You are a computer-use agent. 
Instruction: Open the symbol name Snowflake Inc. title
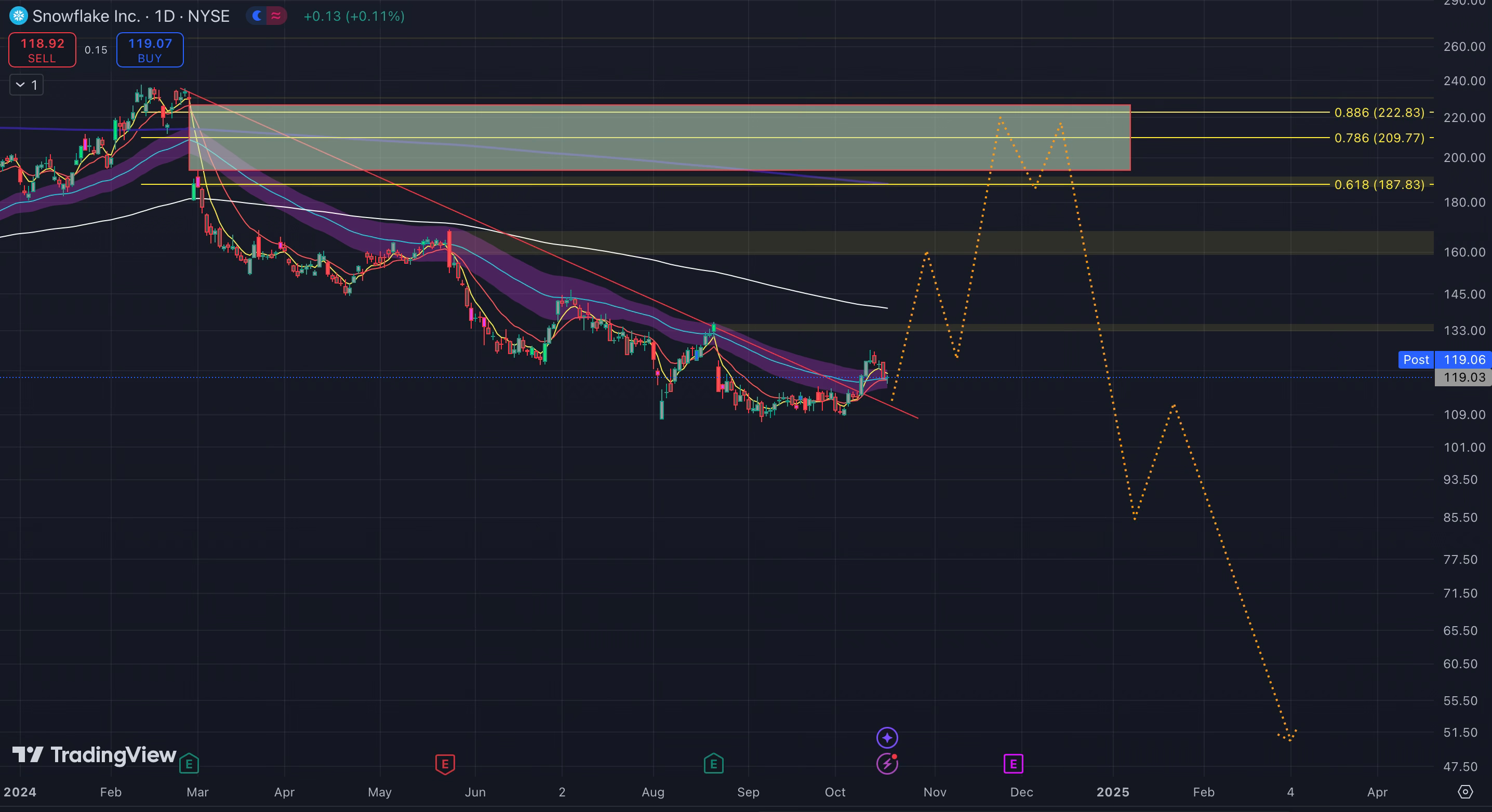86,16
